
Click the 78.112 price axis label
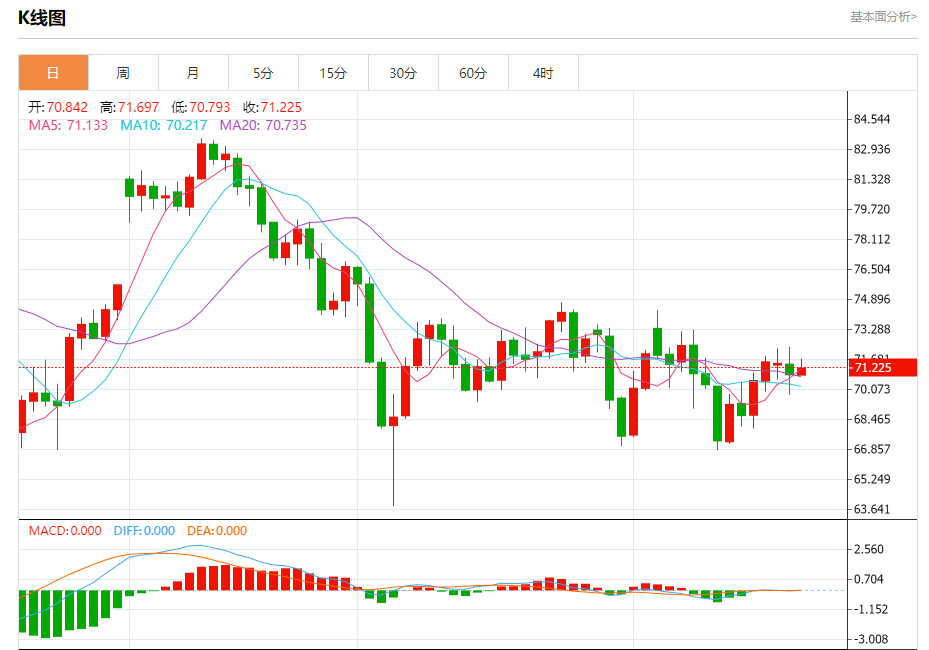click(x=872, y=239)
